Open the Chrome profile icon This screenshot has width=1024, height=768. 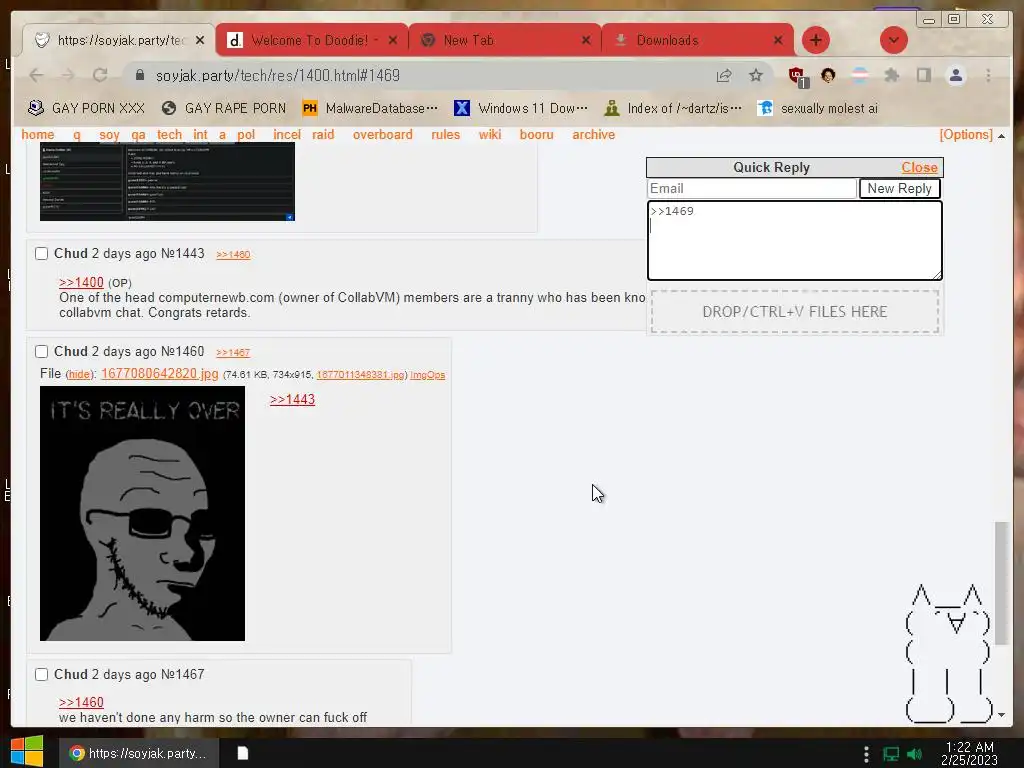click(955, 76)
